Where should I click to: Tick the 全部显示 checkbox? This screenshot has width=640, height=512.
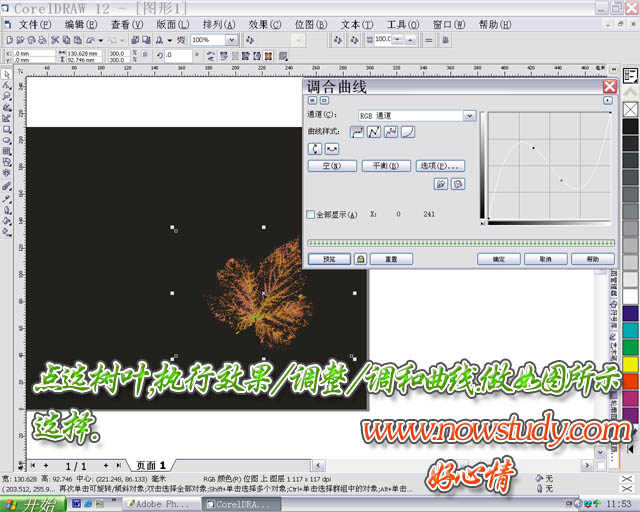(311, 214)
